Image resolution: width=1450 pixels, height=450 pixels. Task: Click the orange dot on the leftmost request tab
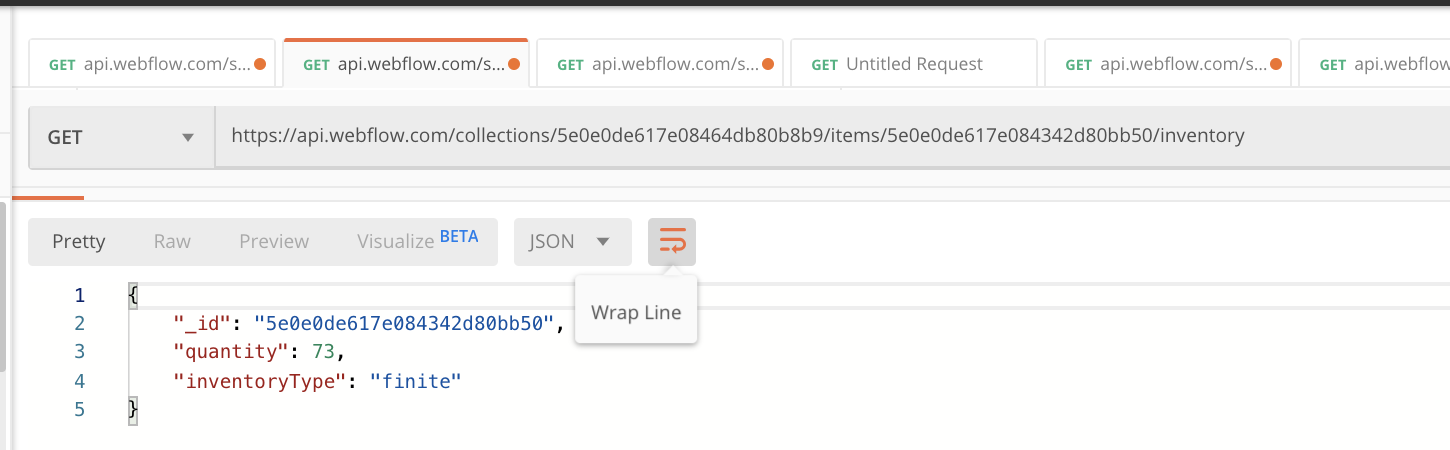pos(260,65)
